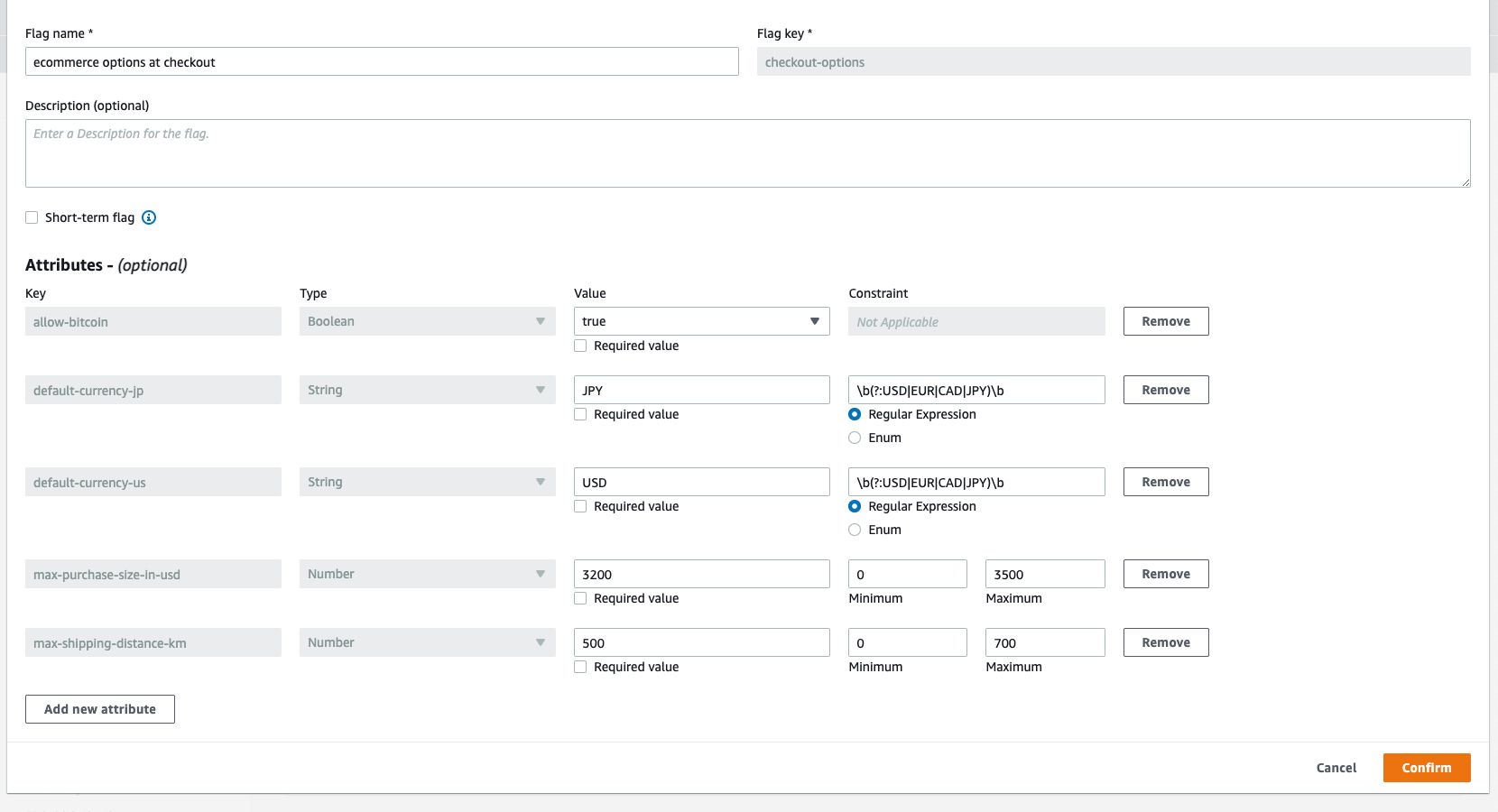The image size is (1498, 812).
Task: Check Required value for max-purchase-size-in-usd
Action: 580,598
